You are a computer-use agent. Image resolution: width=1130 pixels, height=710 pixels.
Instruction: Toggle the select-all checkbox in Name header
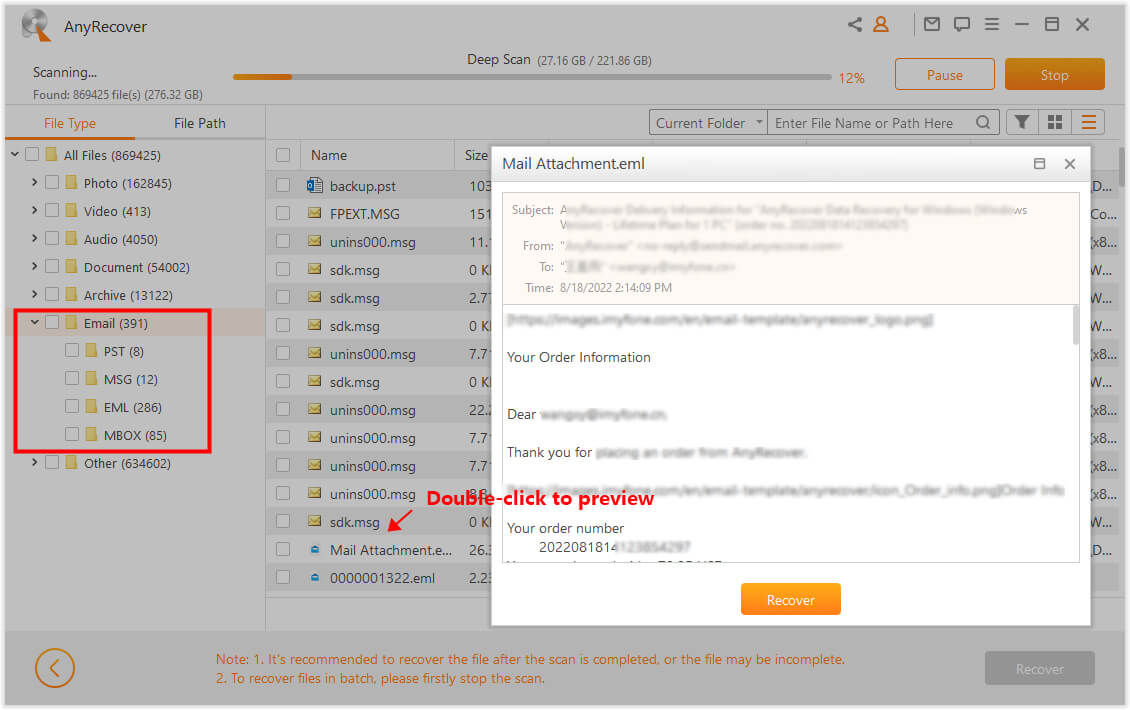(x=283, y=155)
